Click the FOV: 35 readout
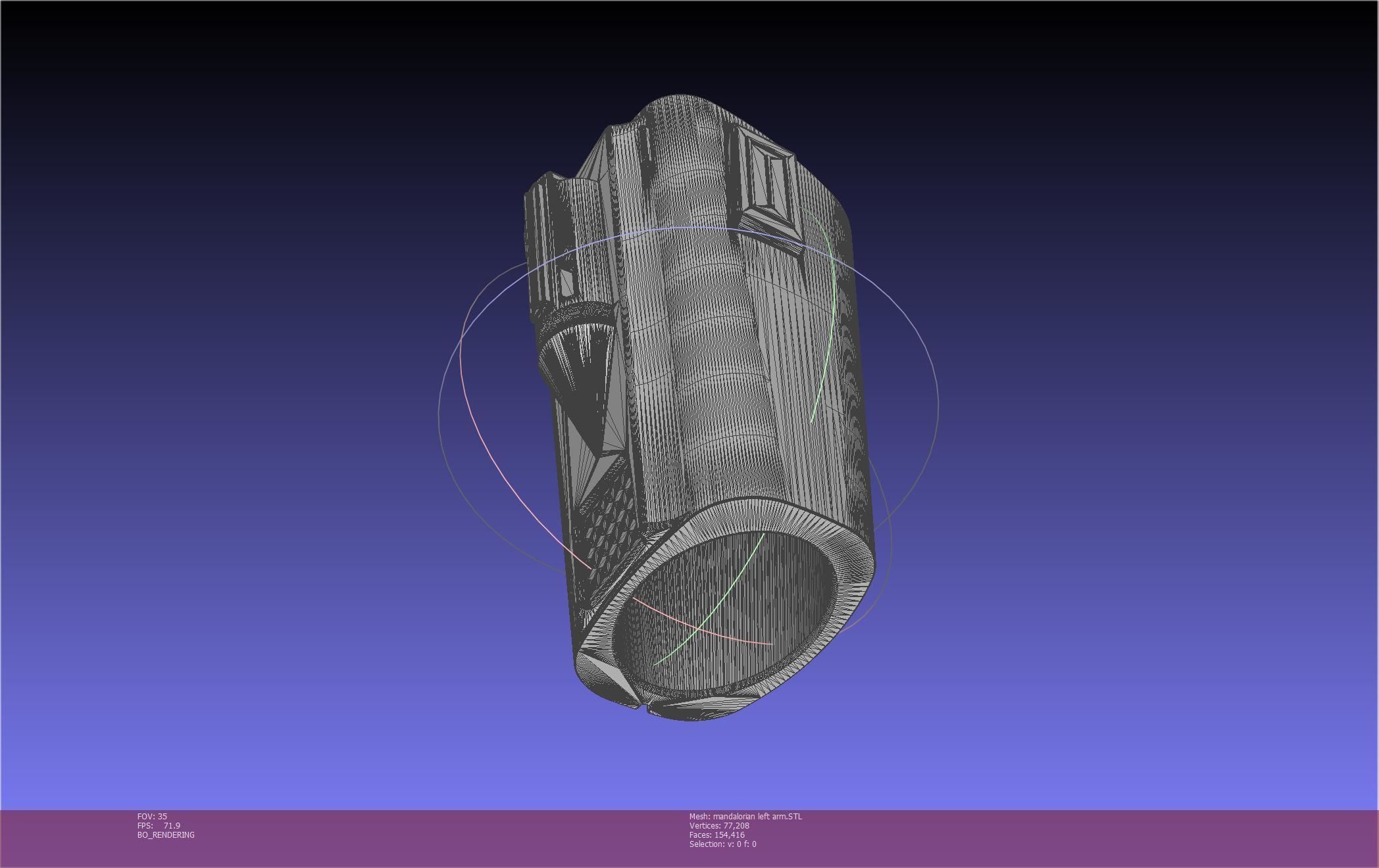 point(152,816)
